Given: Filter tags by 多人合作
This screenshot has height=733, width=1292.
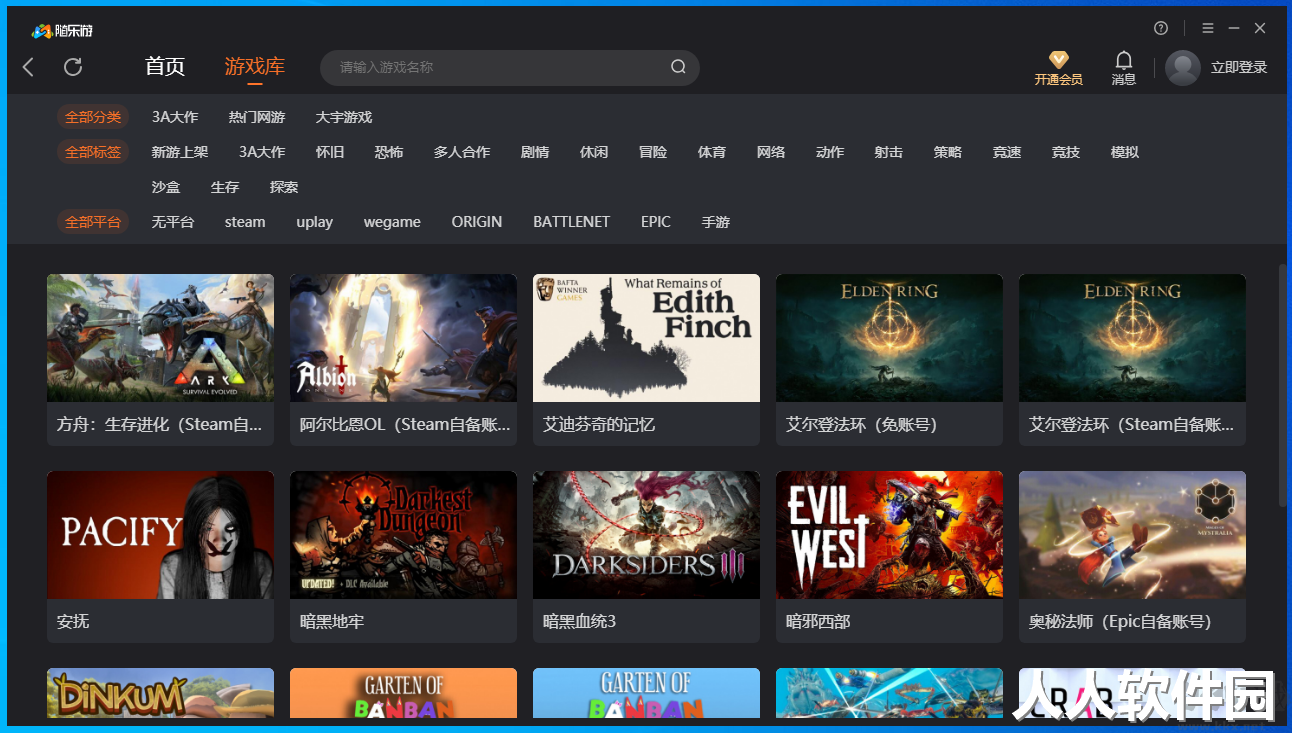Looking at the screenshot, I should [x=462, y=152].
